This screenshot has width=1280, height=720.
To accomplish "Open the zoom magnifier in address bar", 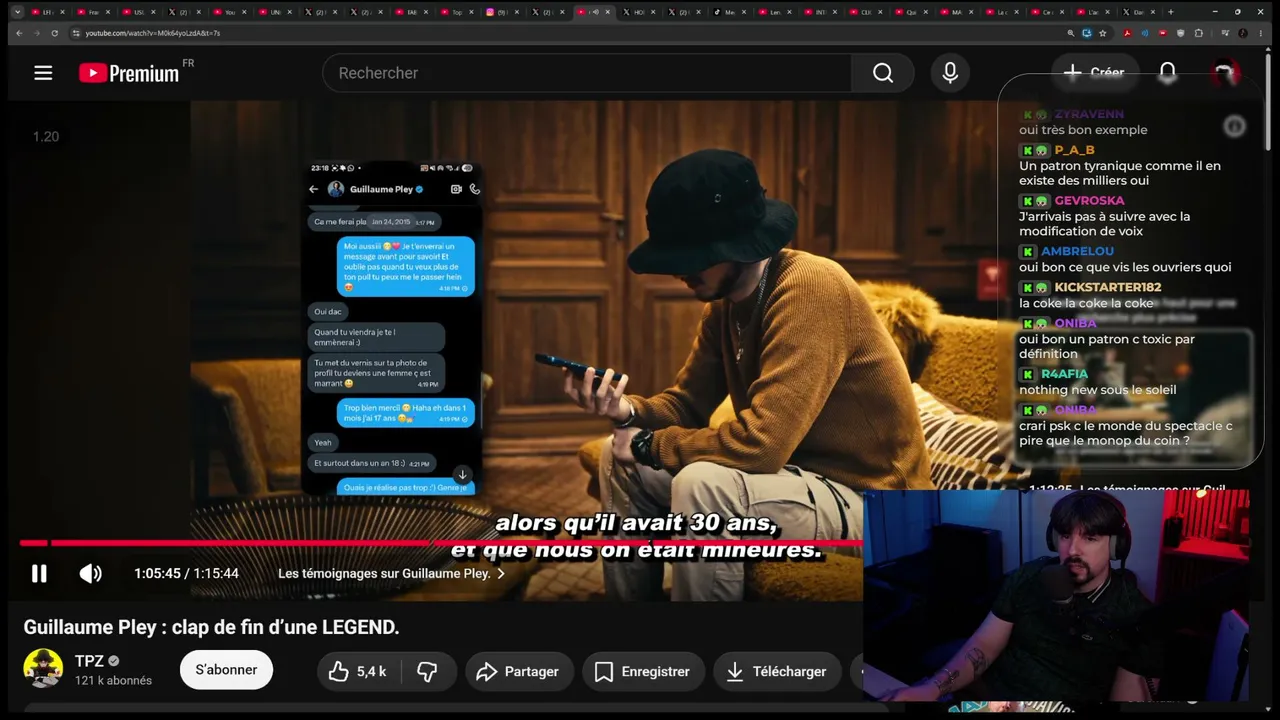I will [x=1071, y=33].
